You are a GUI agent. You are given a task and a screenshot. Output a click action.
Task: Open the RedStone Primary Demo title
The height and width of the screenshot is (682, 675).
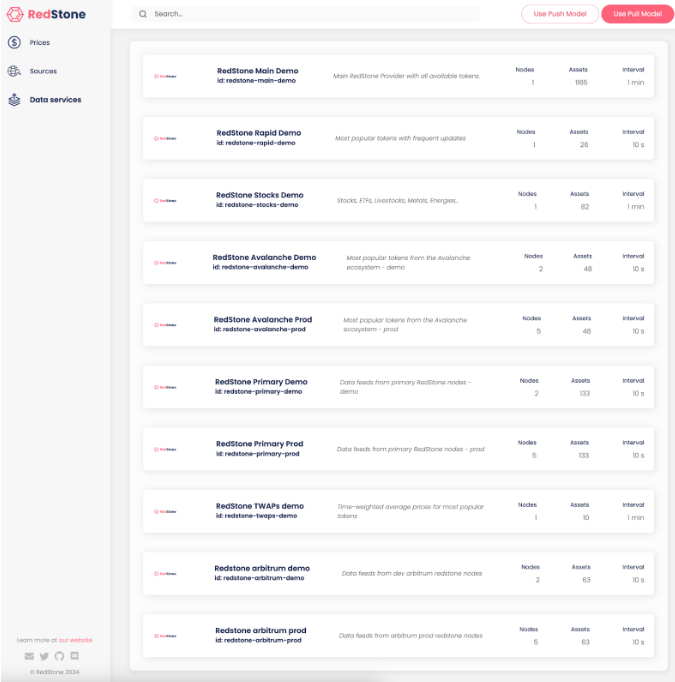pos(261,381)
